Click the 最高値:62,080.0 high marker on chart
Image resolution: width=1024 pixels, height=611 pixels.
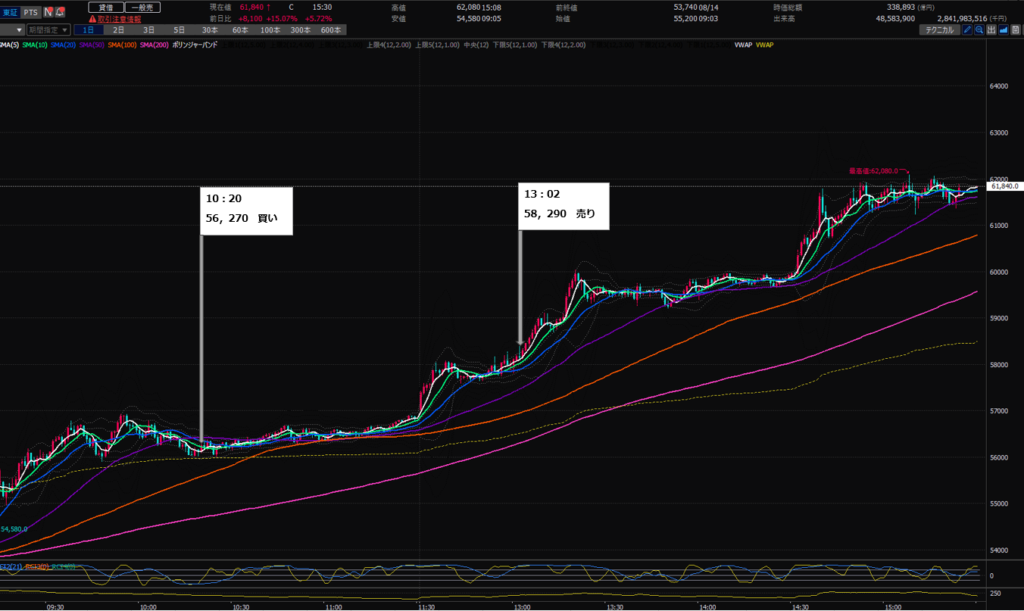point(873,171)
